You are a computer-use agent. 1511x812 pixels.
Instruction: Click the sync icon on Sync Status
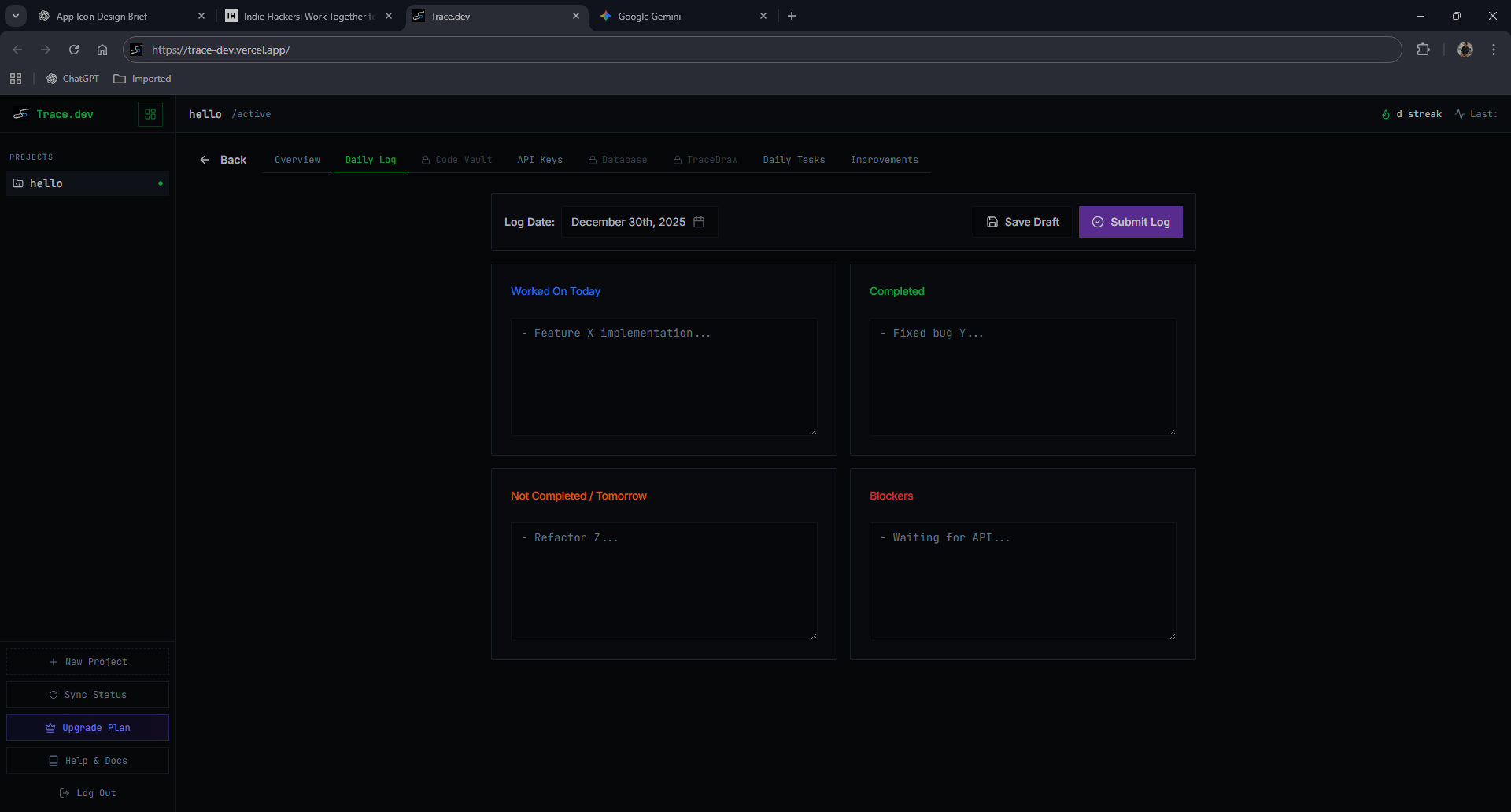click(x=54, y=695)
